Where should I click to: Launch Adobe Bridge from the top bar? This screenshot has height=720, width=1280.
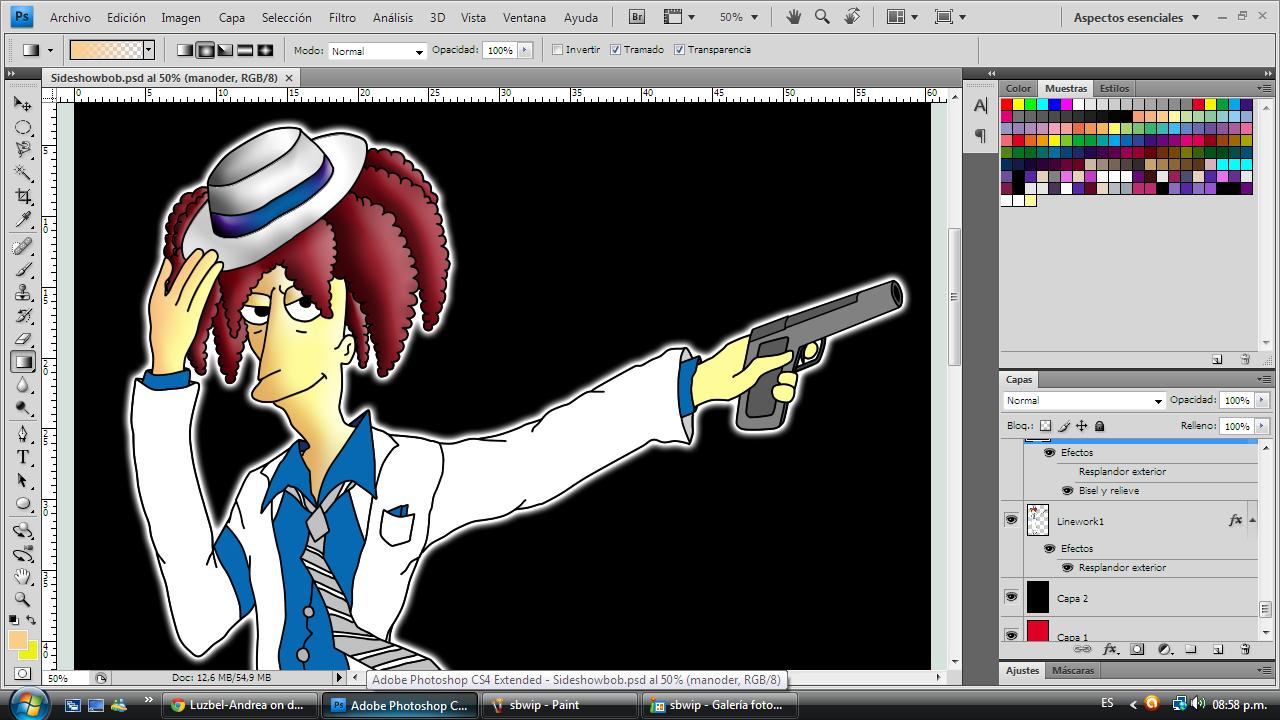coord(638,17)
